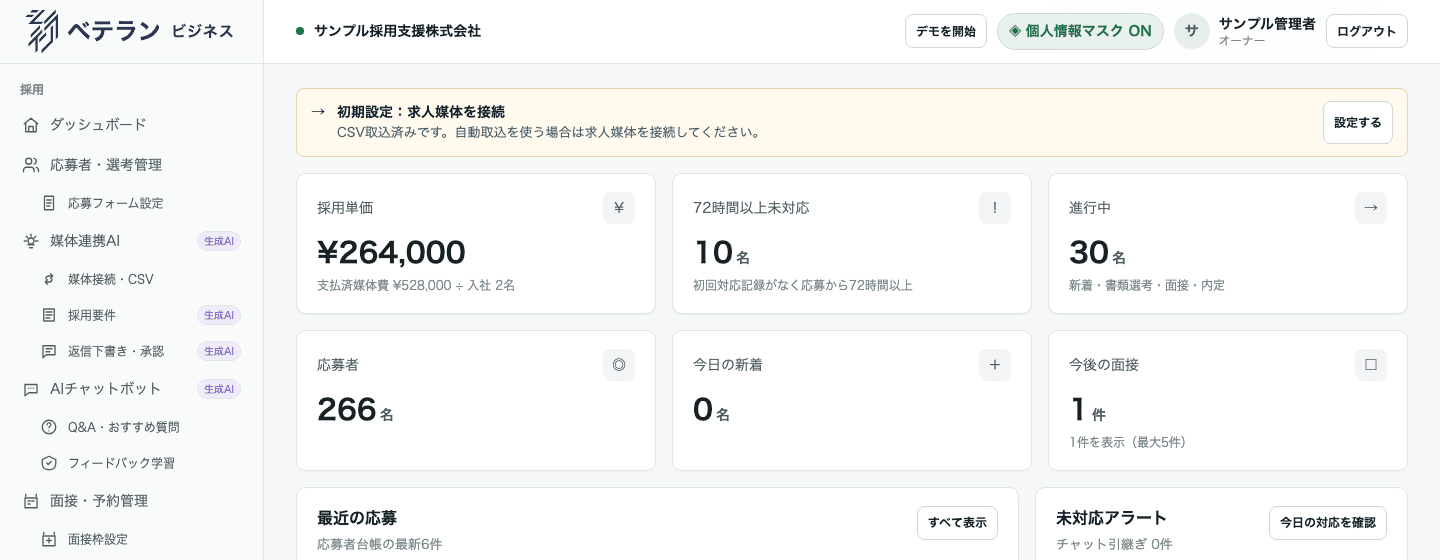Screen dimensions: 1440x560
Task: Click チャット引継ぎ 0件 text
Action: pyautogui.click(x=1114, y=544)
